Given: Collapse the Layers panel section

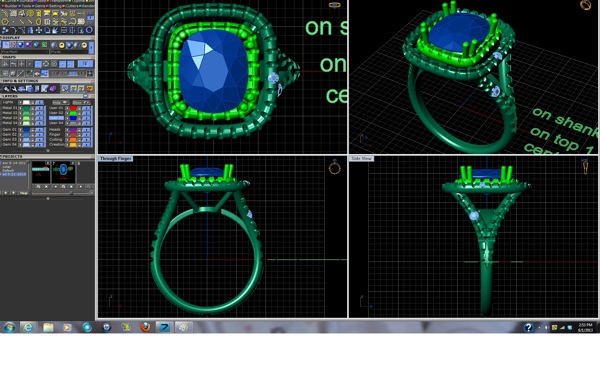Looking at the screenshot, I should [x=86, y=96].
